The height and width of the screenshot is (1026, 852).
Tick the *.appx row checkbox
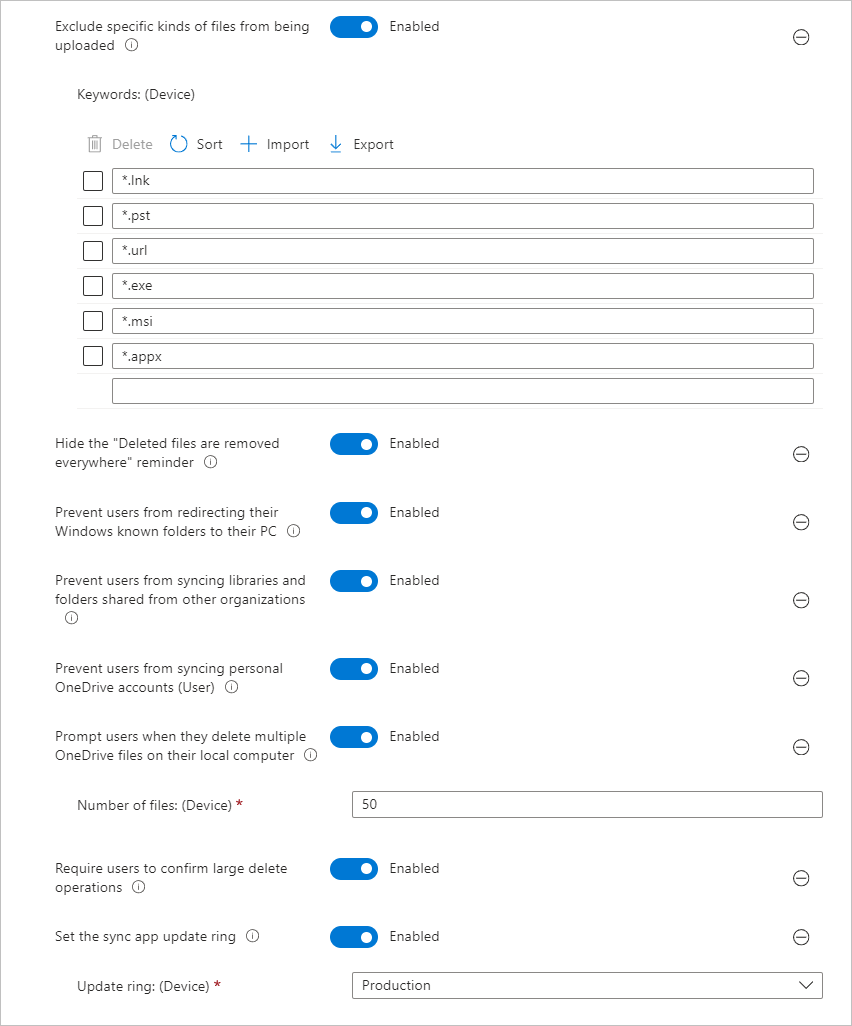click(x=93, y=356)
